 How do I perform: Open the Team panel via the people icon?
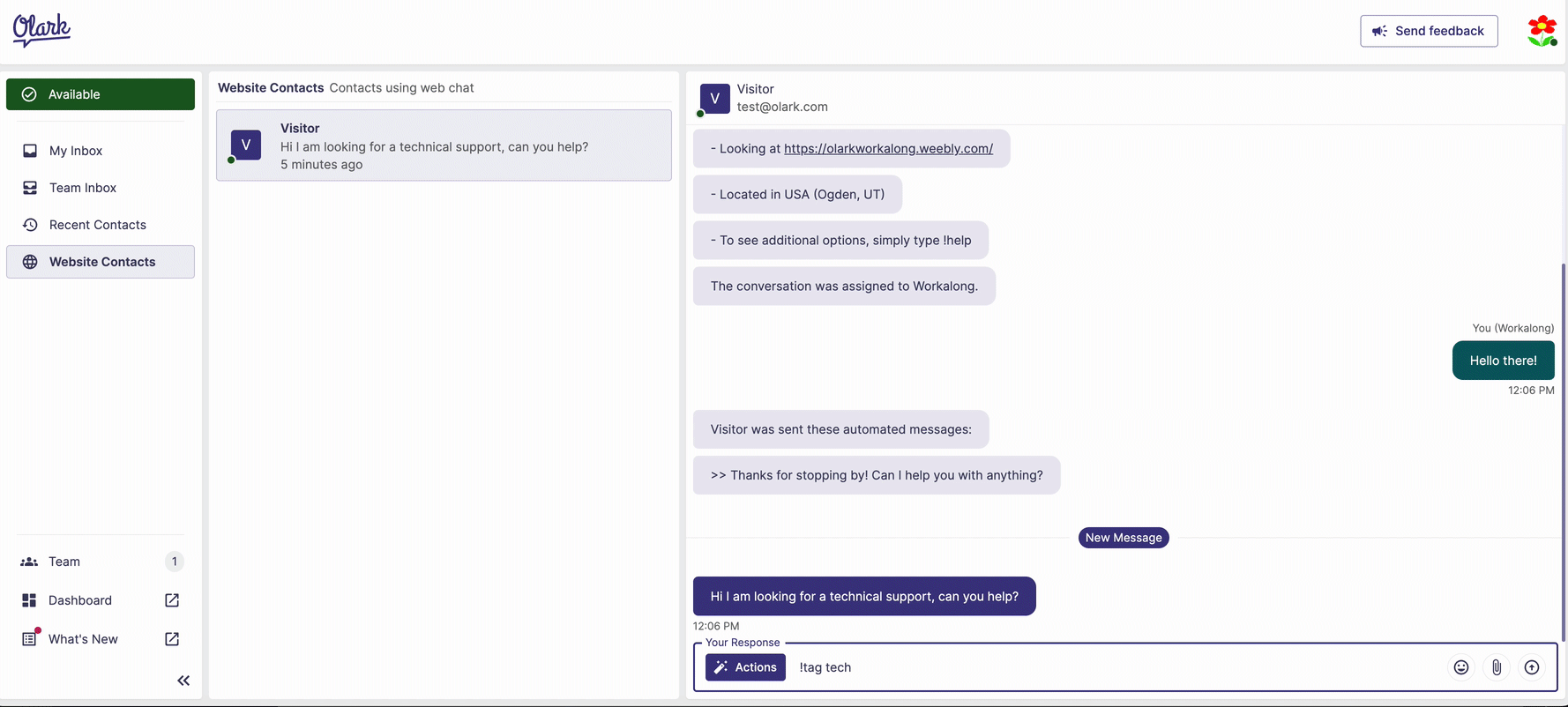27,562
